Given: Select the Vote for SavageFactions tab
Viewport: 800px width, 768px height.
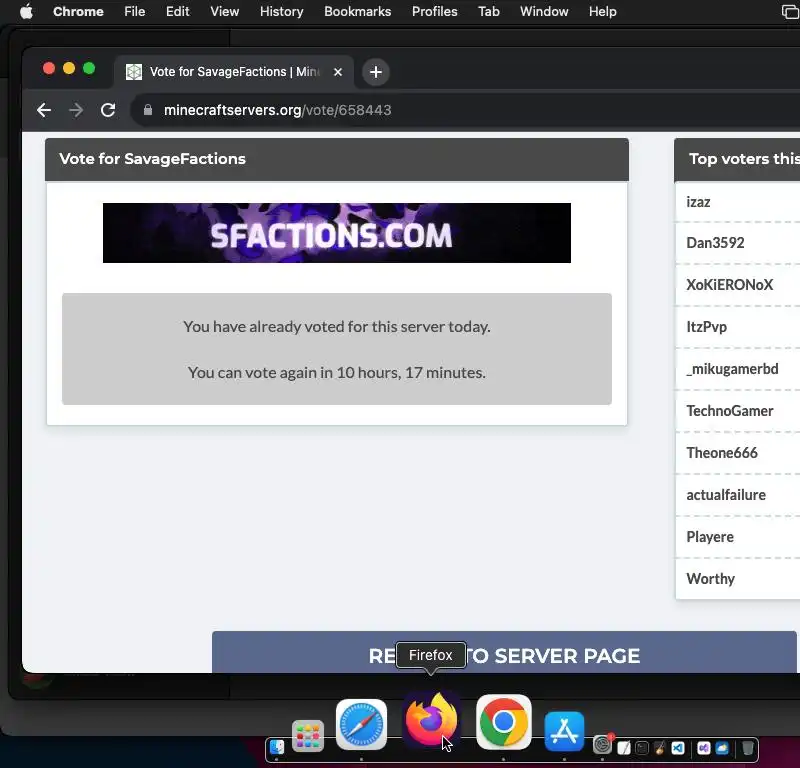Looking at the screenshot, I should tap(234, 72).
